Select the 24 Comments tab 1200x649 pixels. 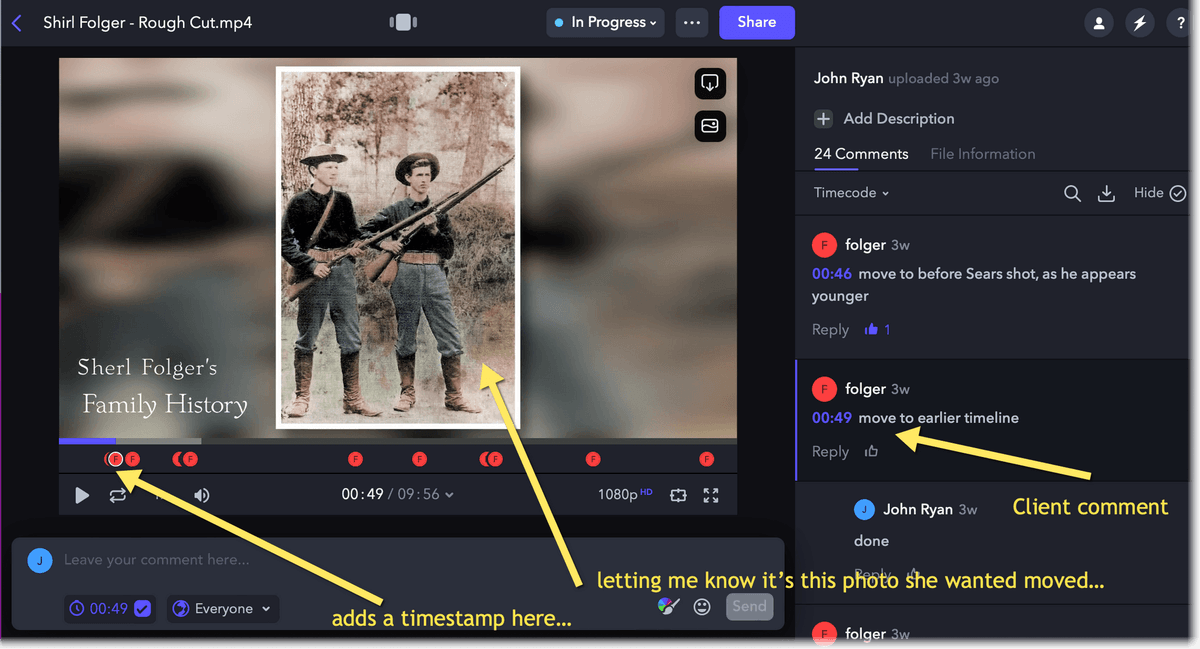[x=861, y=154]
